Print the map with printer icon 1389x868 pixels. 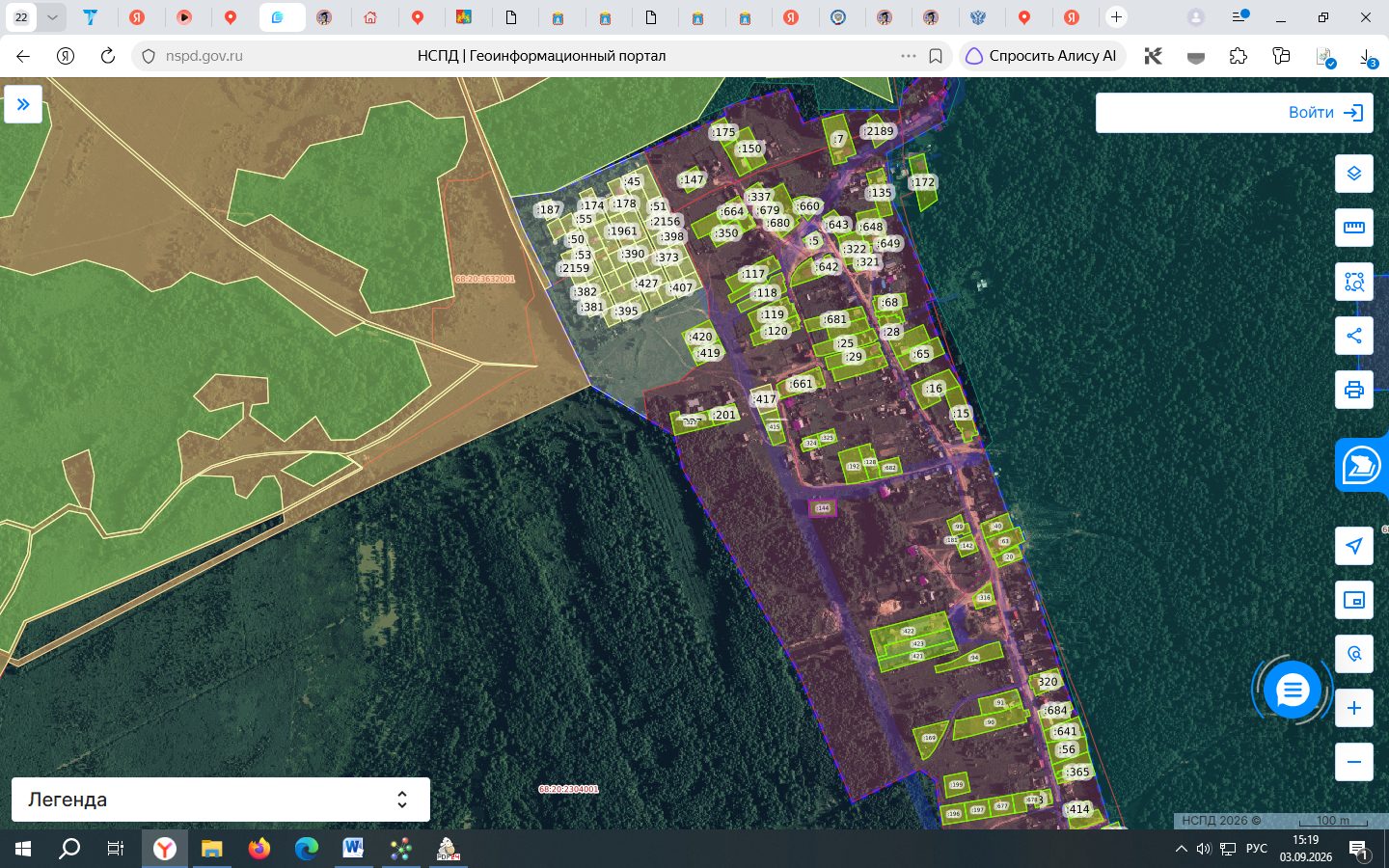[x=1354, y=390]
